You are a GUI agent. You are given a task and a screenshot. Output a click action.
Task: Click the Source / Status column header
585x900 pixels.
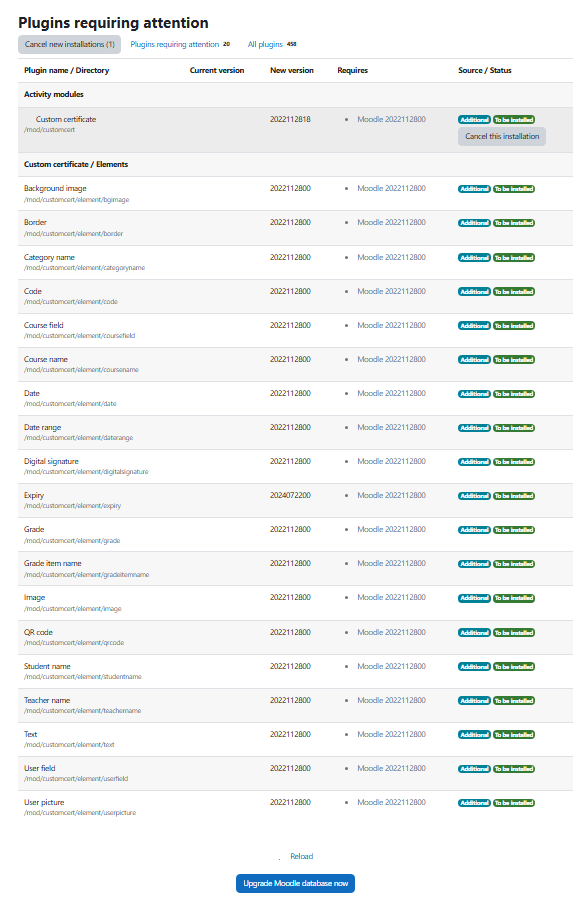(485, 70)
